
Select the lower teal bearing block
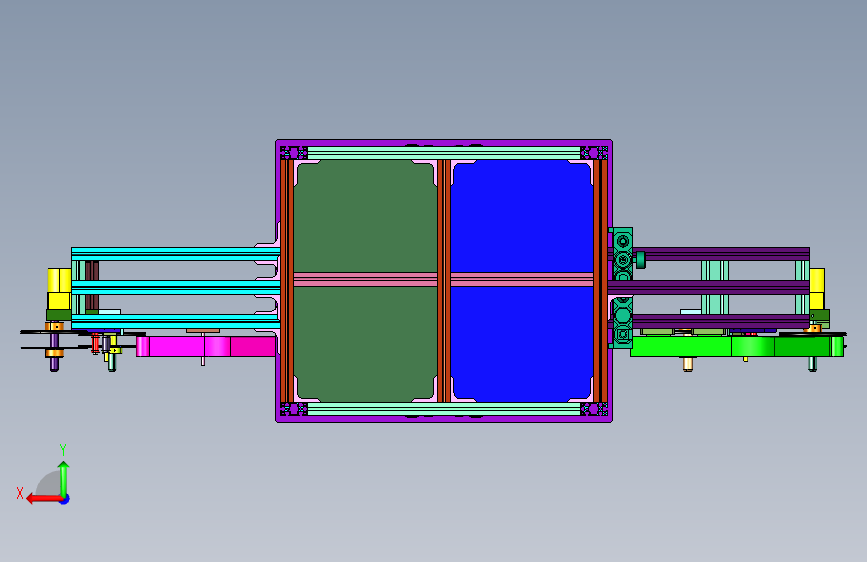(623, 322)
